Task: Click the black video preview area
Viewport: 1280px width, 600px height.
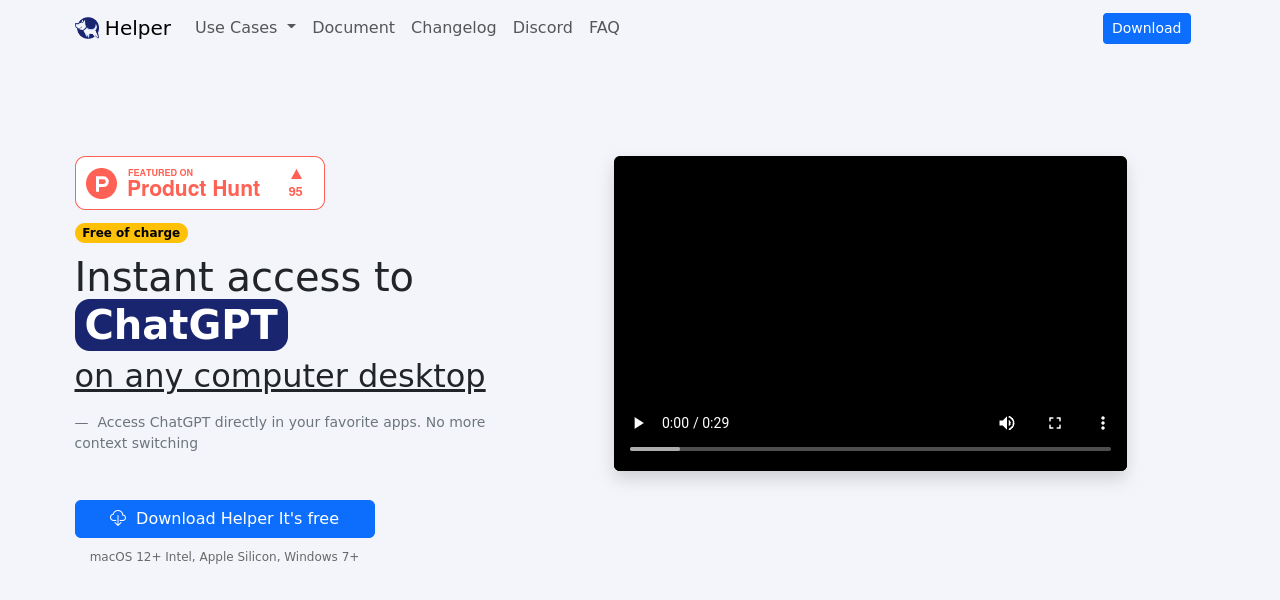Action: [x=870, y=280]
